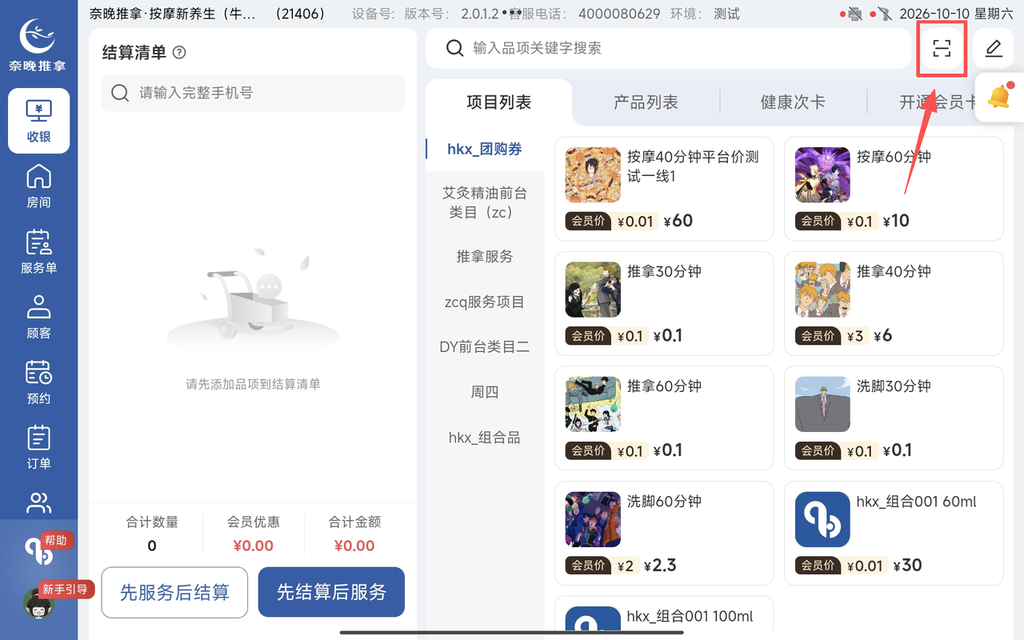Screen dimensions: 1024x640
Task: Select the 推拿服务 category
Action: click(485, 257)
